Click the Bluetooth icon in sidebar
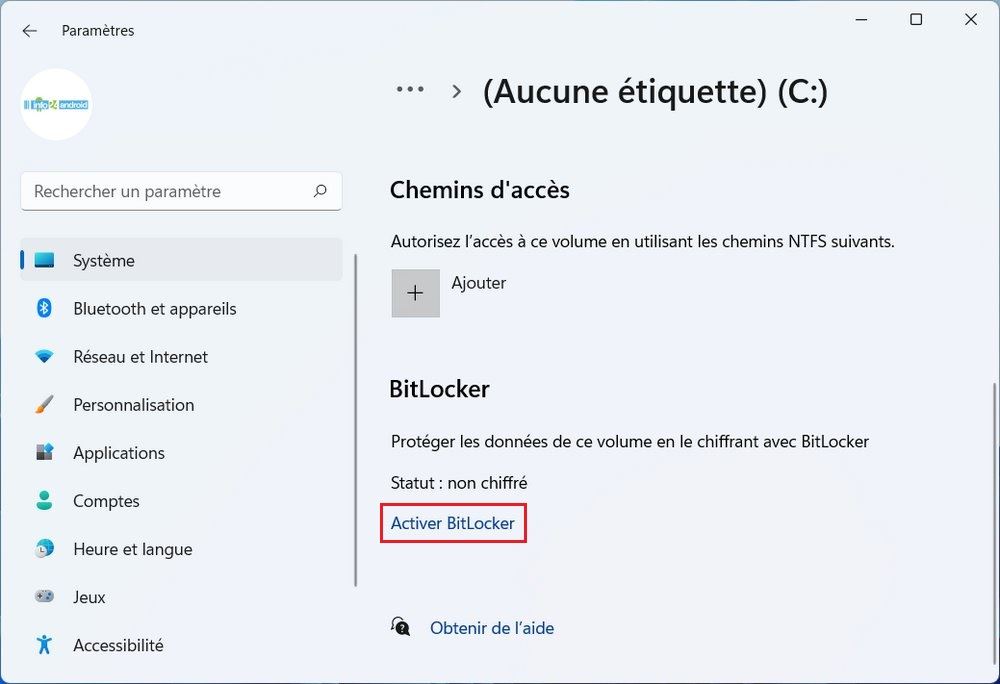The height and width of the screenshot is (684, 1000). coord(44,309)
